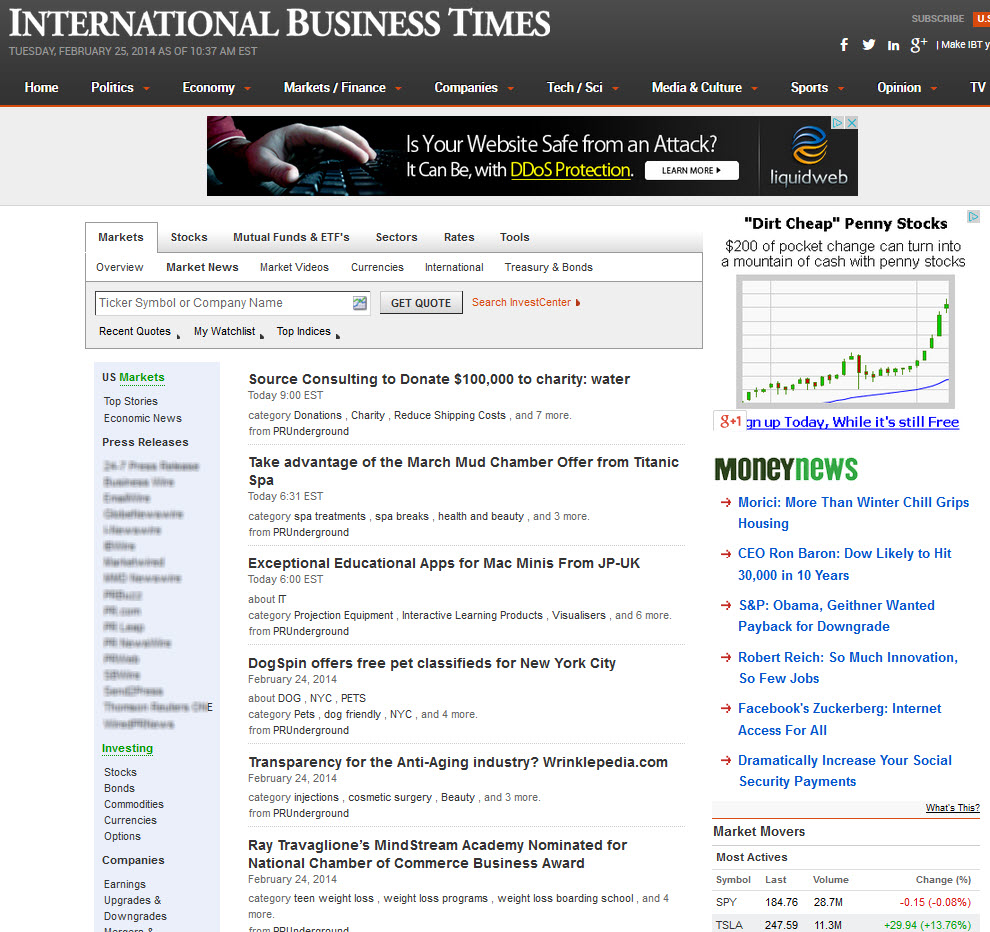
Task: Click red arrow beside CEO Ron Baron headline
Action: coord(725,554)
